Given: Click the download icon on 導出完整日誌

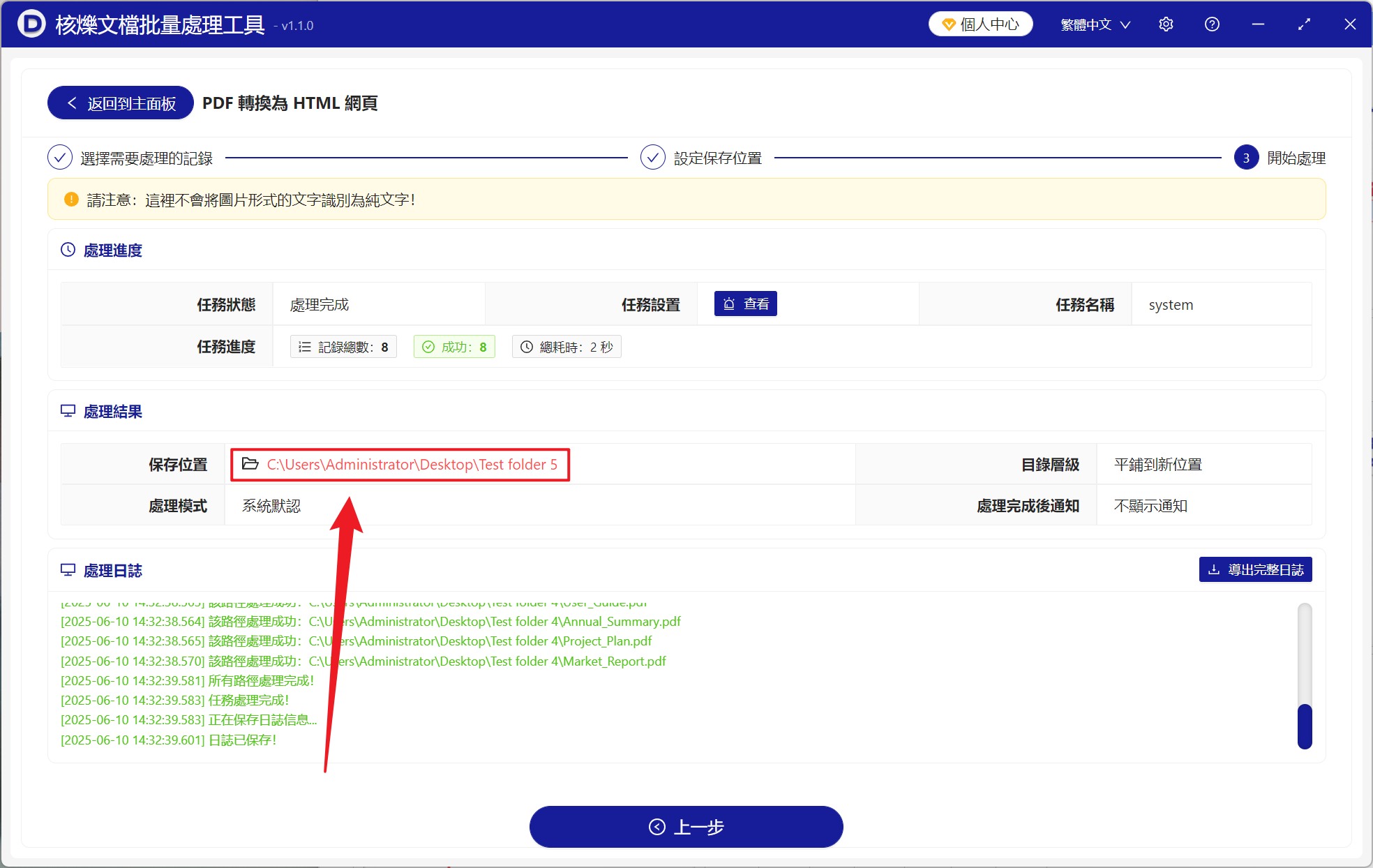Looking at the screenshot, I should click(1213, 569).
